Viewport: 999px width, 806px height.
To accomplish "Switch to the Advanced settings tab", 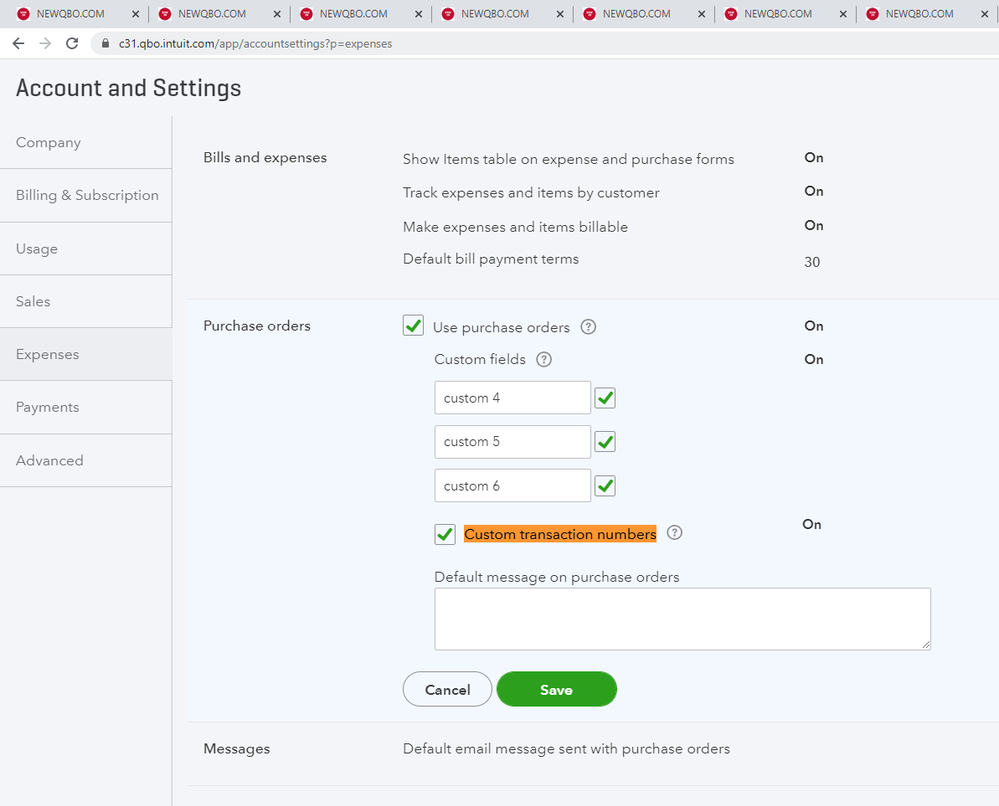I will (50, 460).
